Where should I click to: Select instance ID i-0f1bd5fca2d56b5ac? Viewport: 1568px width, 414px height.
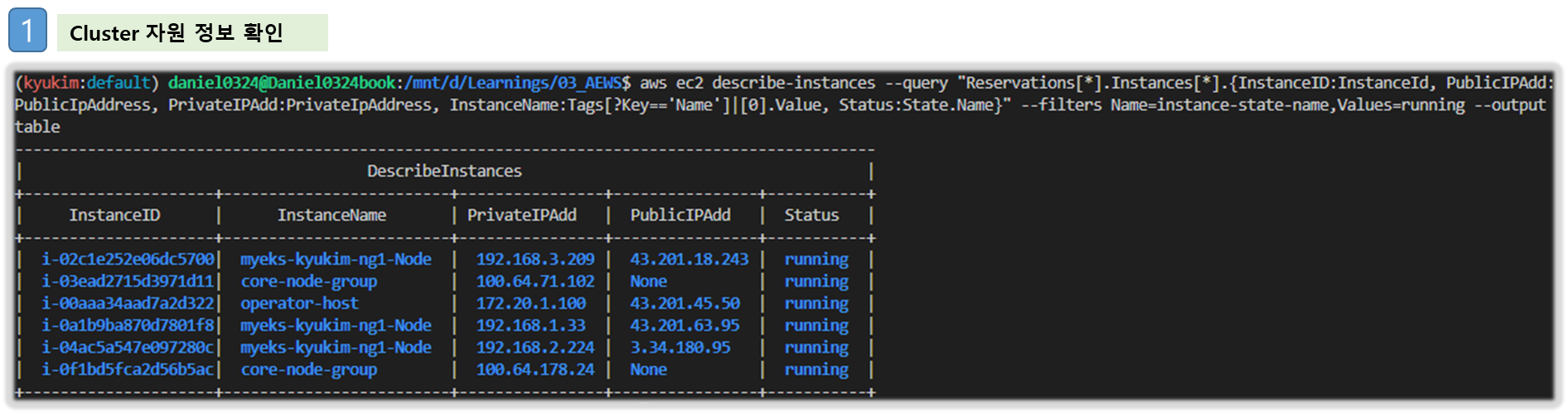[x=128, y=369]
